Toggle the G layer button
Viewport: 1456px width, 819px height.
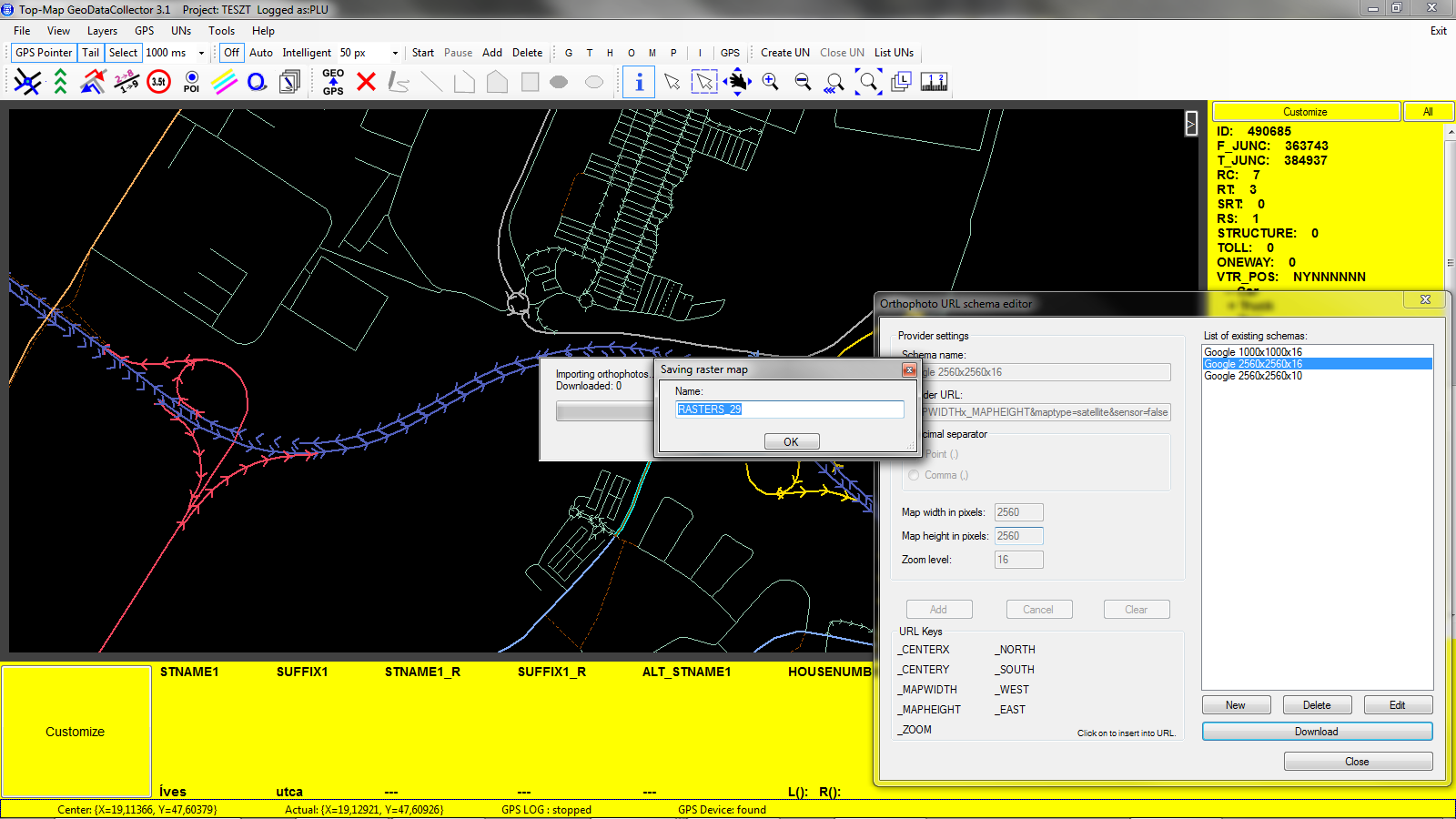[x=569, y=53]
